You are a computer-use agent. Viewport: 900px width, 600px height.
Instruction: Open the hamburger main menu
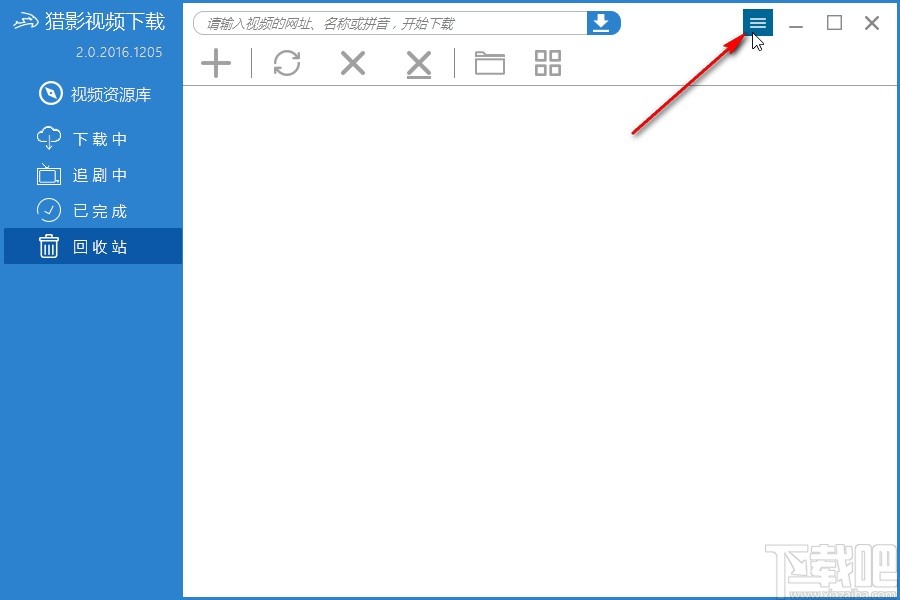(758, 22)
